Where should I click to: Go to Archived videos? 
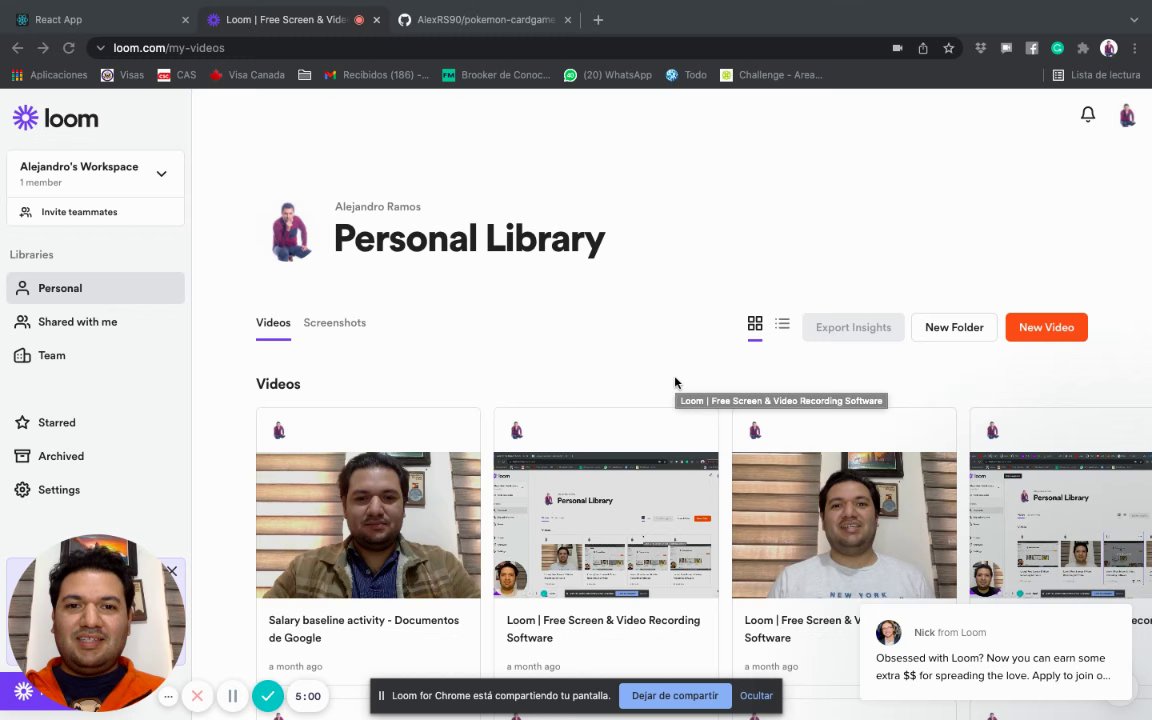click(x=96, y=456)
